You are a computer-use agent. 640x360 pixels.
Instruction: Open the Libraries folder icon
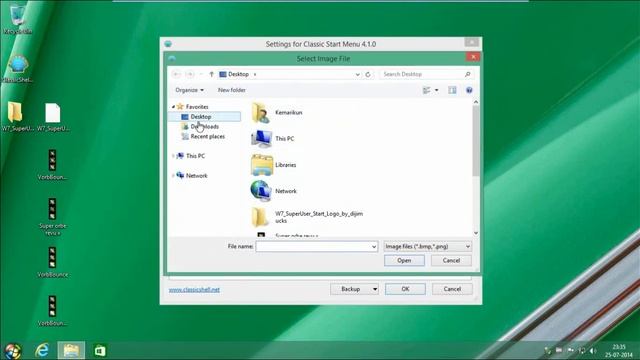pyautogui.click(x=262, y=165)
